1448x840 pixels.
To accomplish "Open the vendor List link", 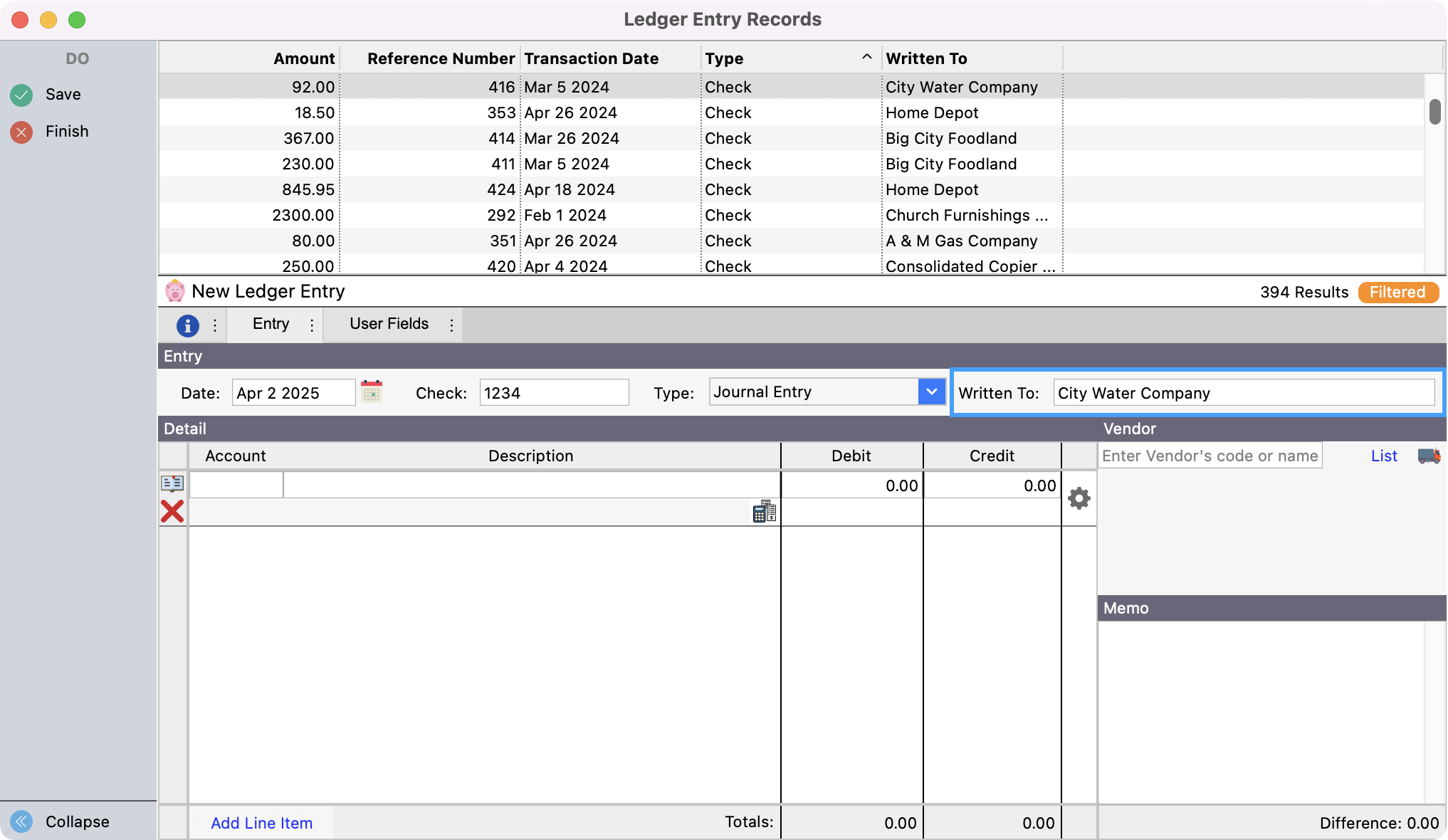I will point(1383,456).
